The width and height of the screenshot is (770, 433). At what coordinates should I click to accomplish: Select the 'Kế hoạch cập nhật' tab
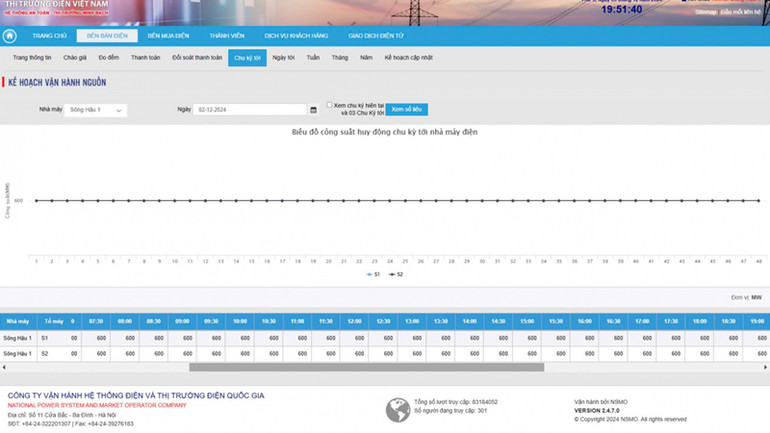tap(409, 58)
